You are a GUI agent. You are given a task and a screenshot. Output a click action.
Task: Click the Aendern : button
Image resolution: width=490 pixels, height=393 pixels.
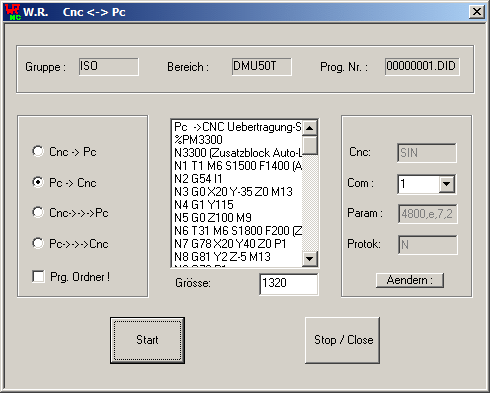[410, 280]
